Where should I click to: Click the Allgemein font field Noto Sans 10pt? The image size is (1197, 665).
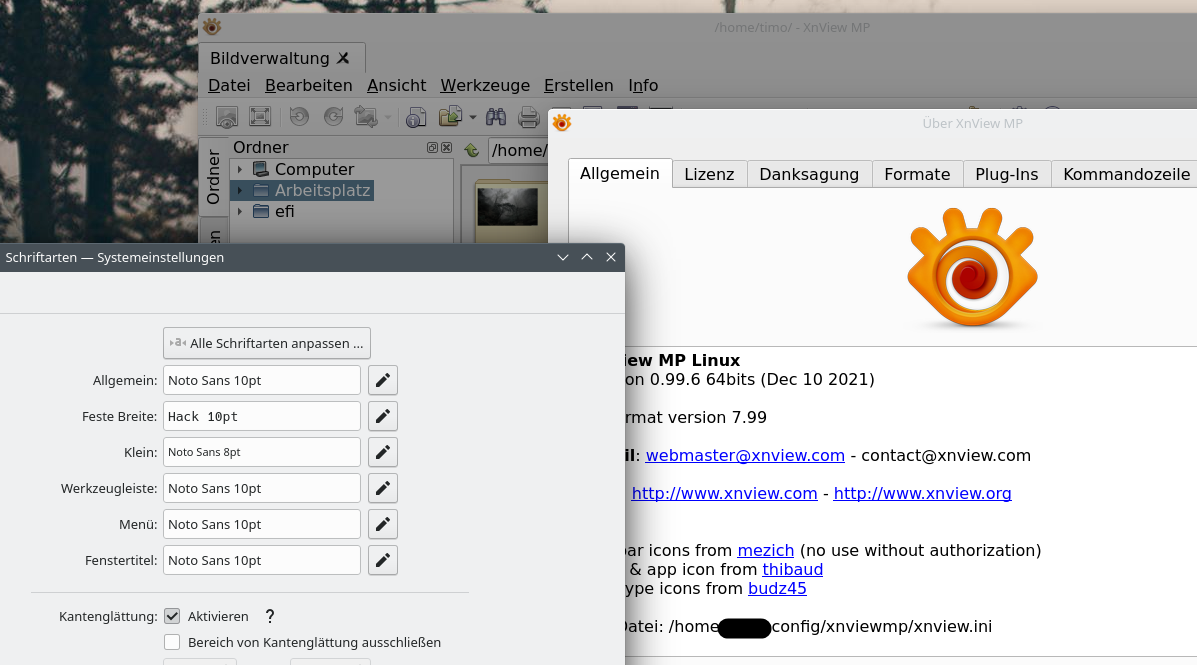click(262, 380)
